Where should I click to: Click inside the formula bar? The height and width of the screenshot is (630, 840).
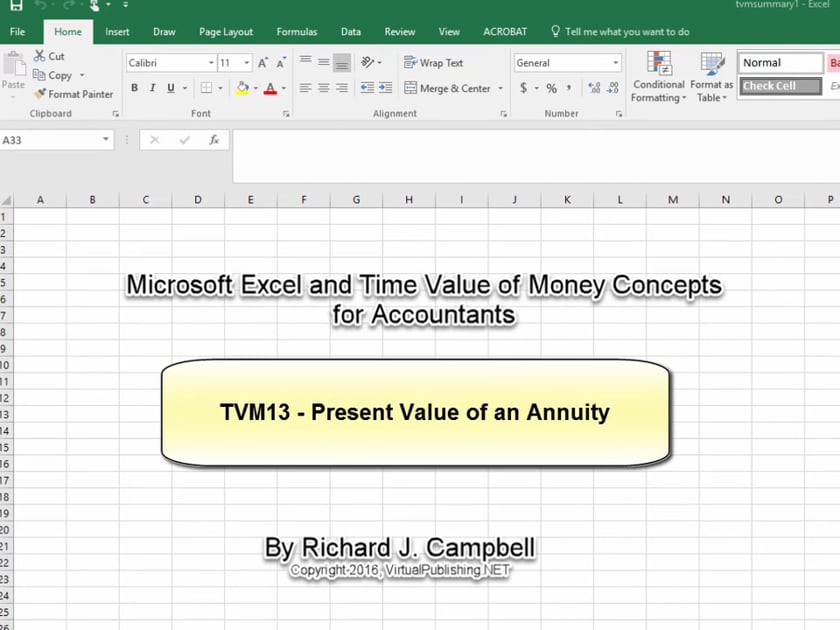tap(536, 155)
